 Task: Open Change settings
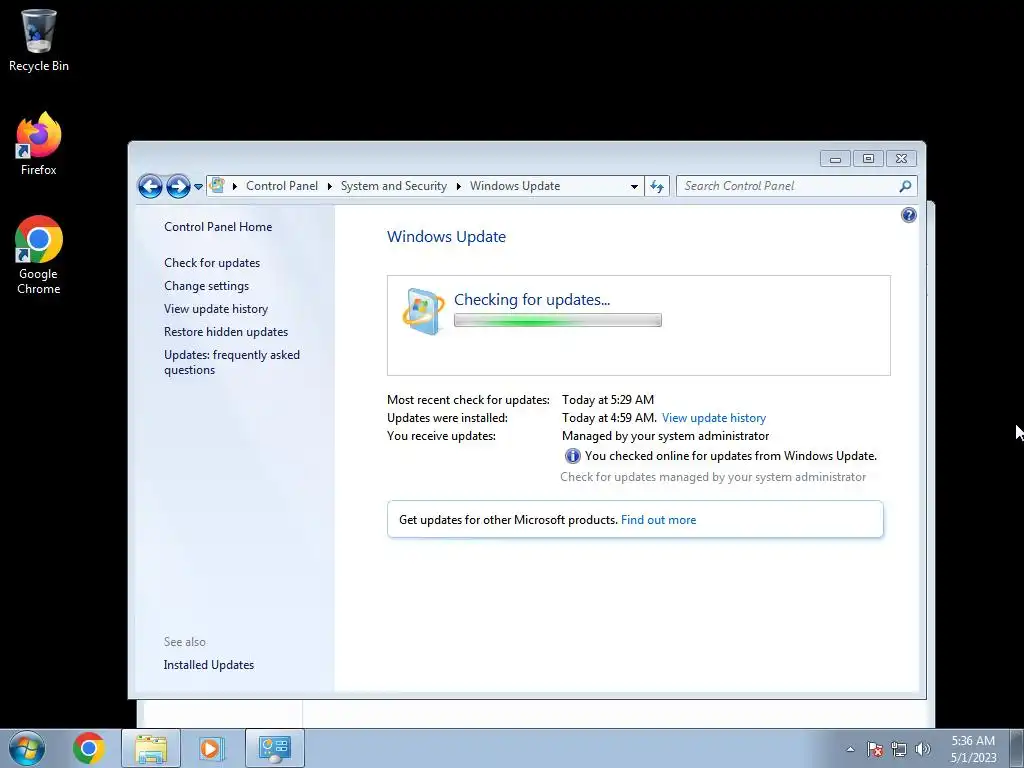[206, 285]
